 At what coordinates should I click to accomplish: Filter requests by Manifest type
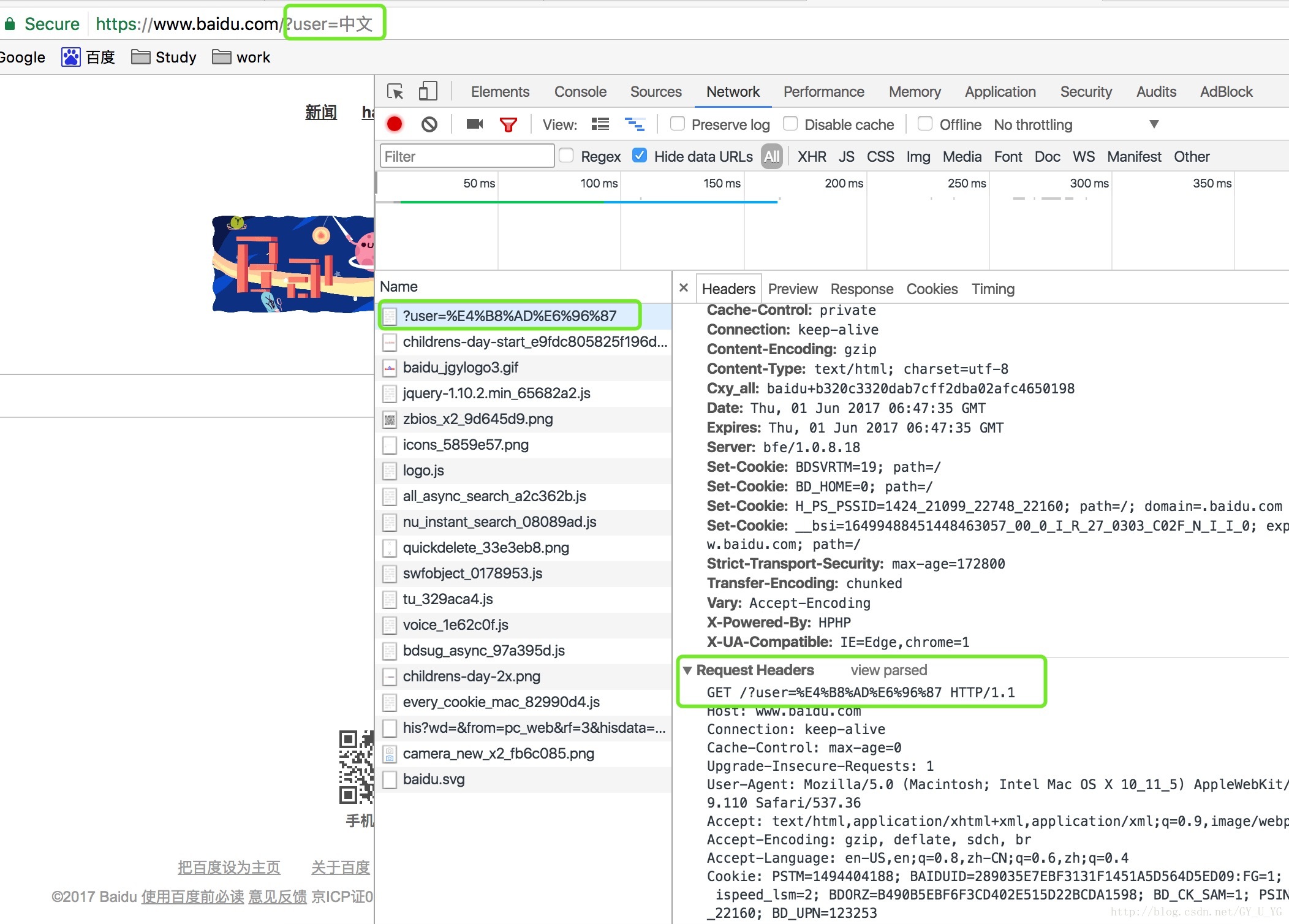[1134, 157]
